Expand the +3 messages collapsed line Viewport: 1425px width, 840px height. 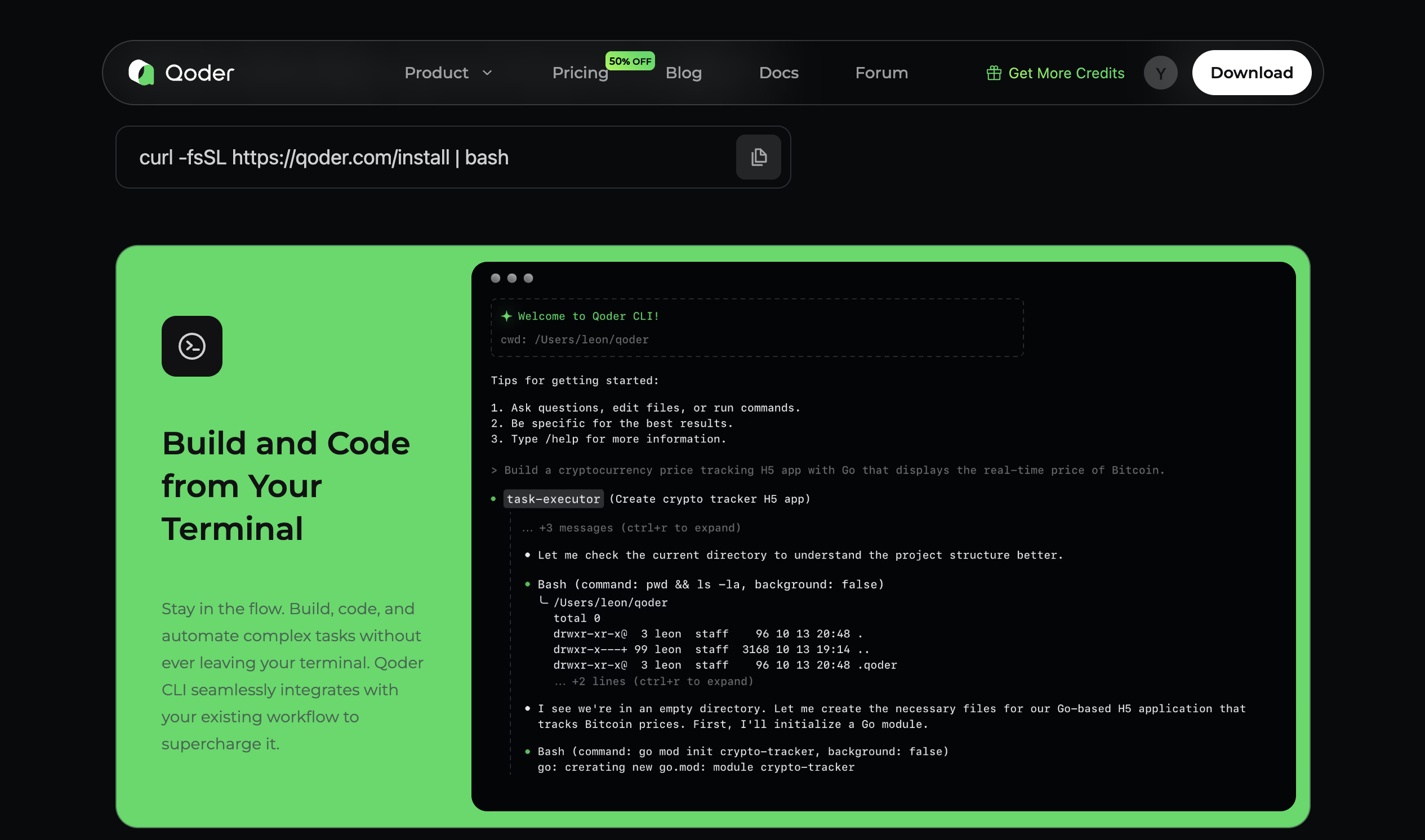pyautogui.click(x=631, y=528)
